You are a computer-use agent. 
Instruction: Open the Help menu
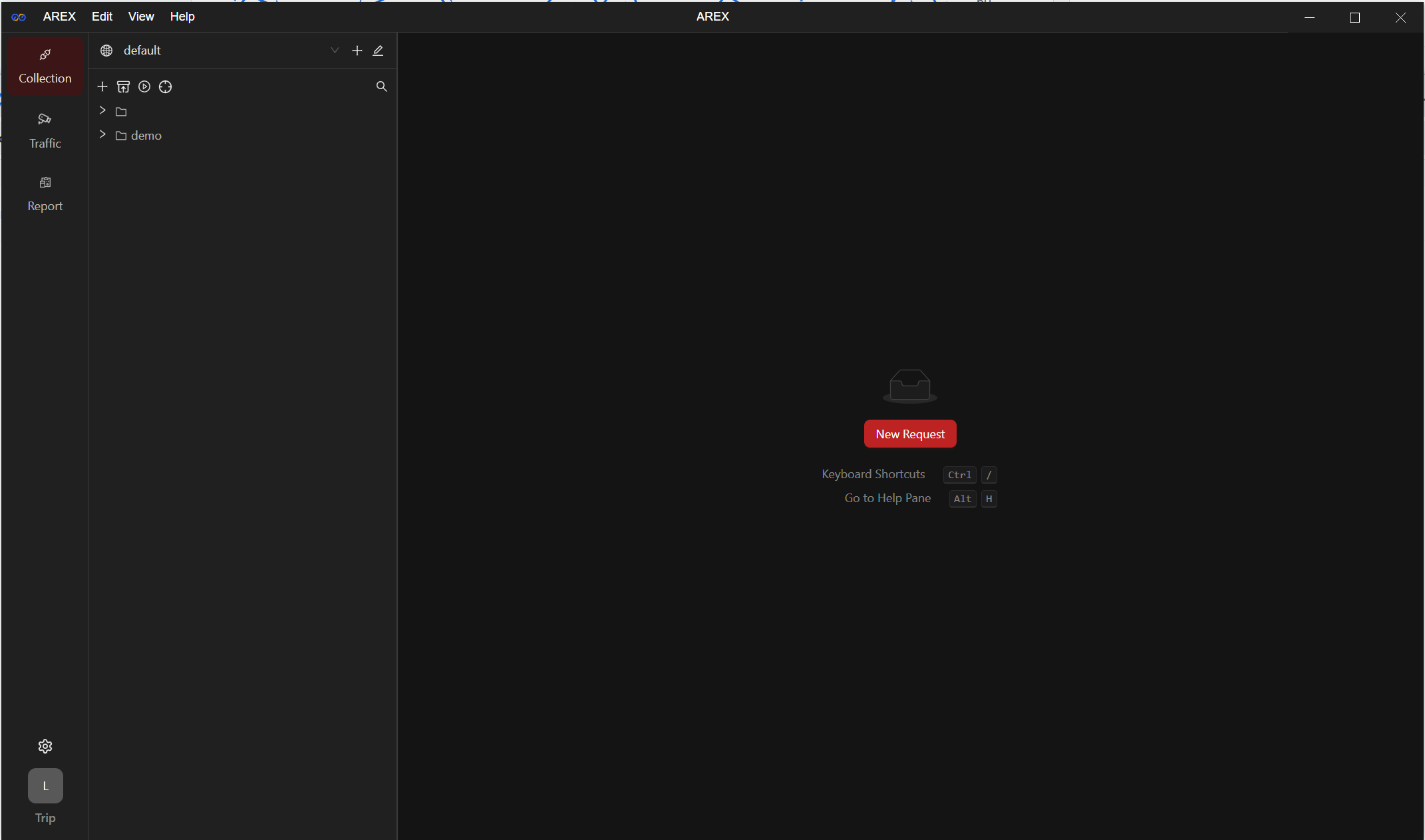(x=183, y=16)
